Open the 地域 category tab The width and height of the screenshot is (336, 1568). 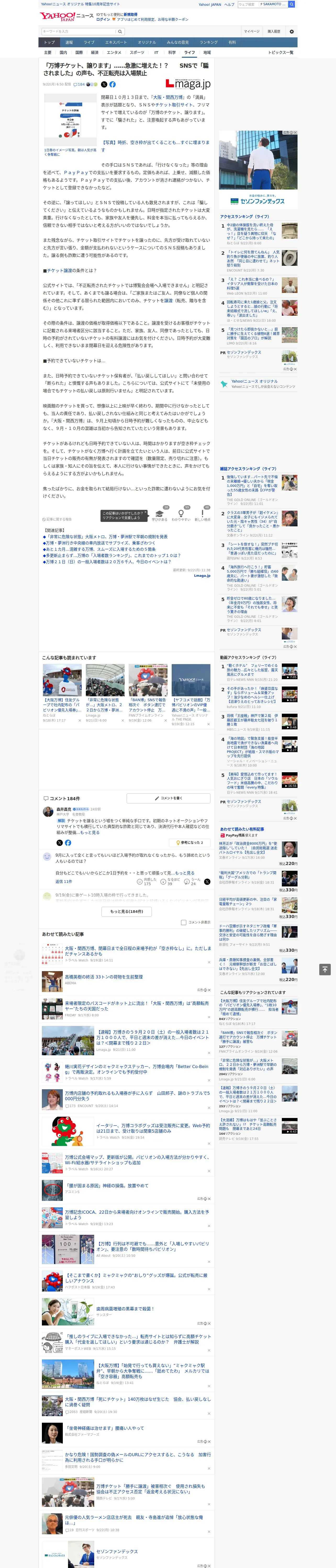(207, 52)
